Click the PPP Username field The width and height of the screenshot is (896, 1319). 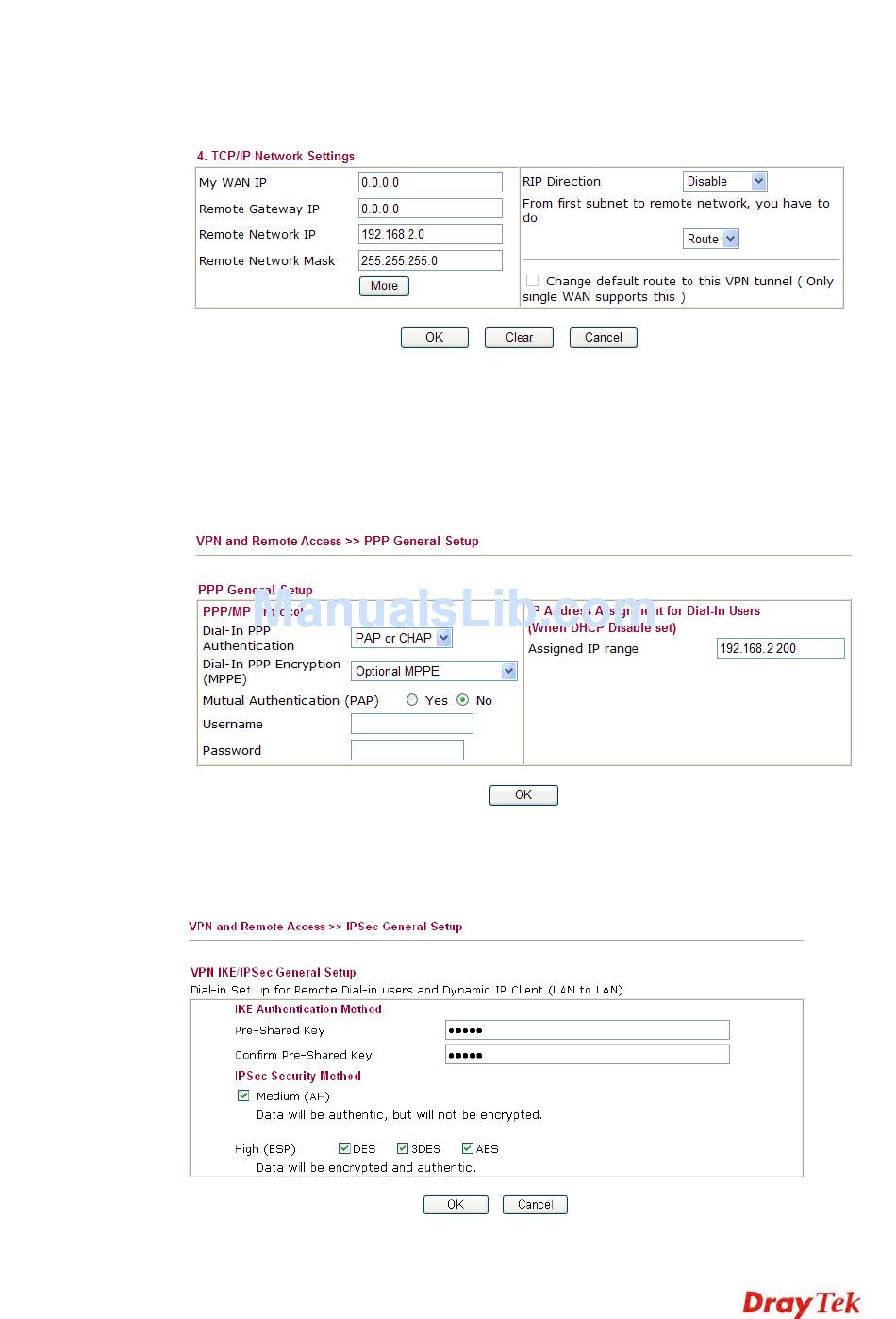click(411, 724)
